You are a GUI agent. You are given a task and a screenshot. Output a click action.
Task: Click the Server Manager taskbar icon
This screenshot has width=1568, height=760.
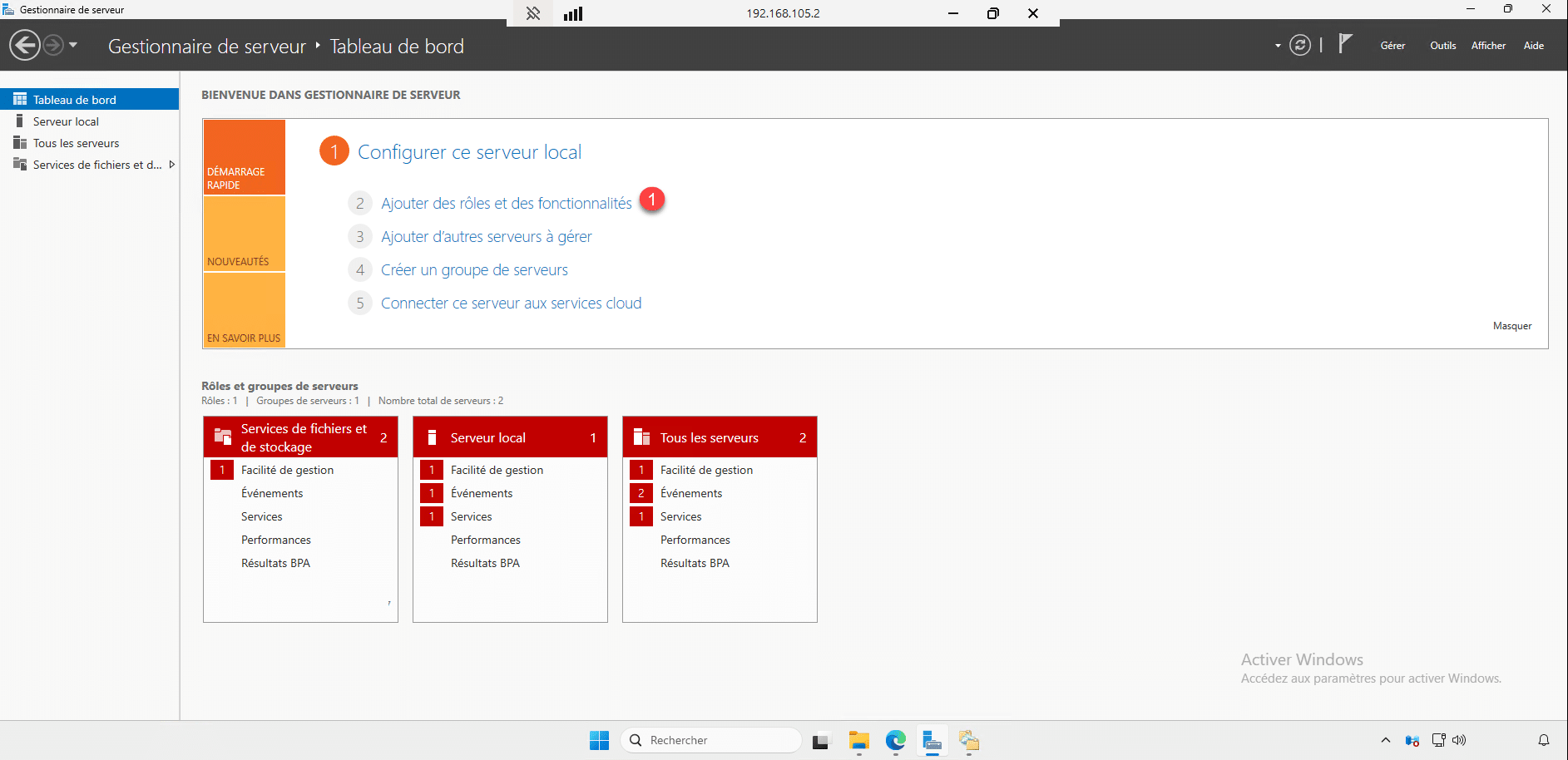[x=932, y=740]
